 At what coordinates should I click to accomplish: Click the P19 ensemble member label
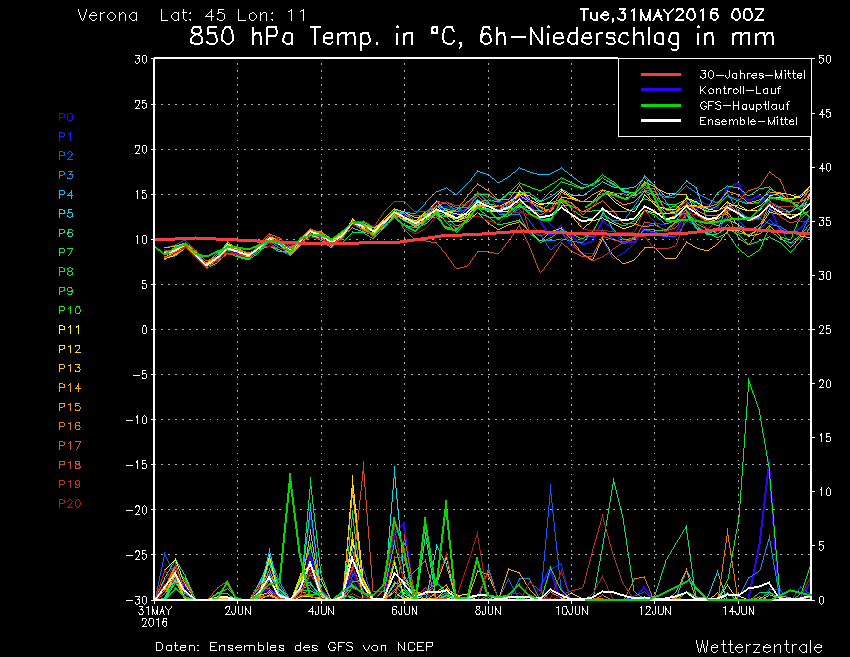pyautogui.click(x=69, y=484)
